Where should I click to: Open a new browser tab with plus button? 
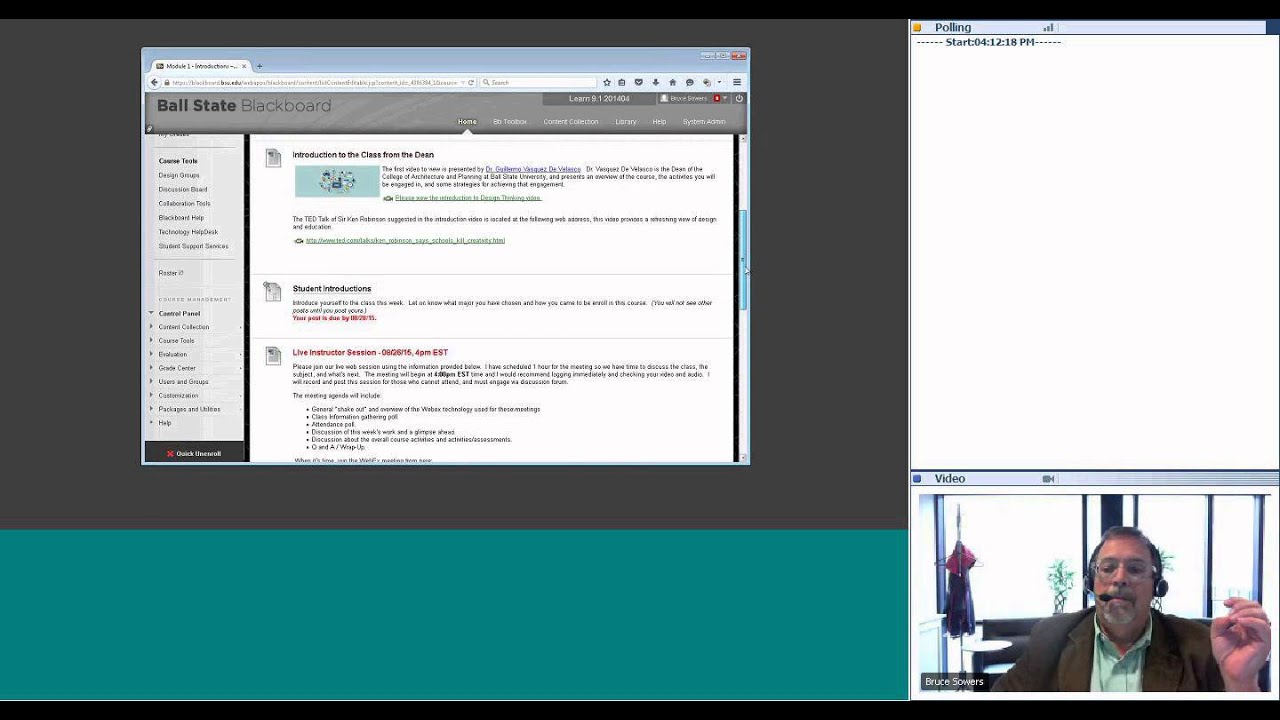click(x=259, y=66)
